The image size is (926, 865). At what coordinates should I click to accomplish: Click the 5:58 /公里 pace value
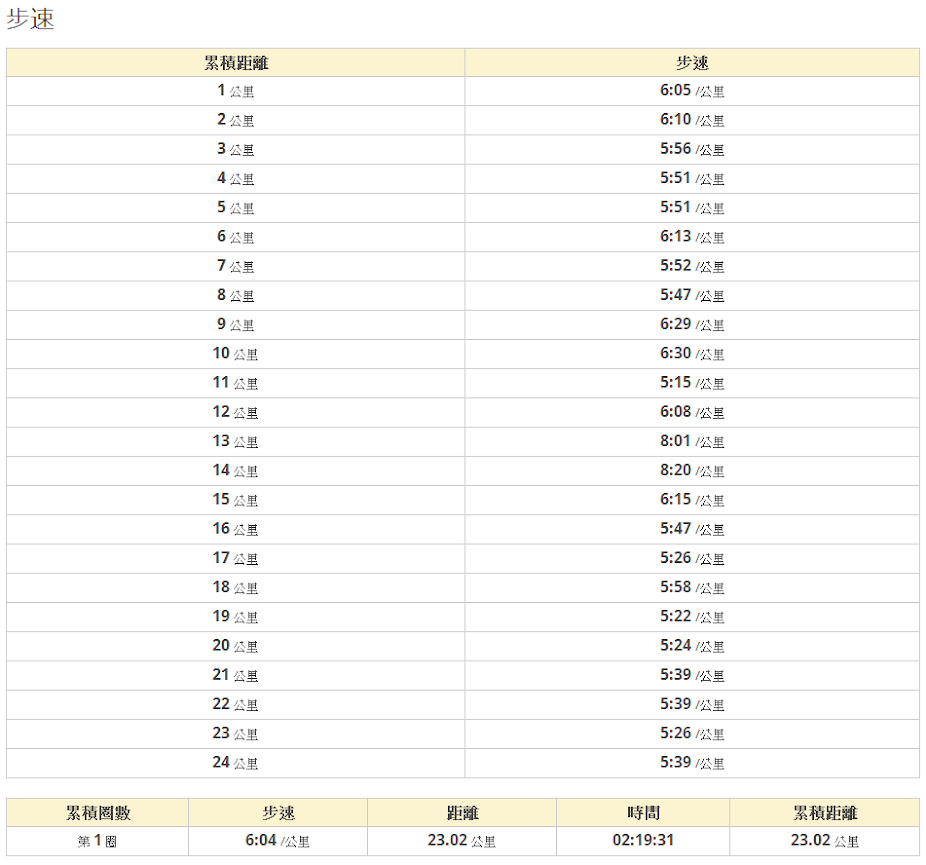pos(692,587)
